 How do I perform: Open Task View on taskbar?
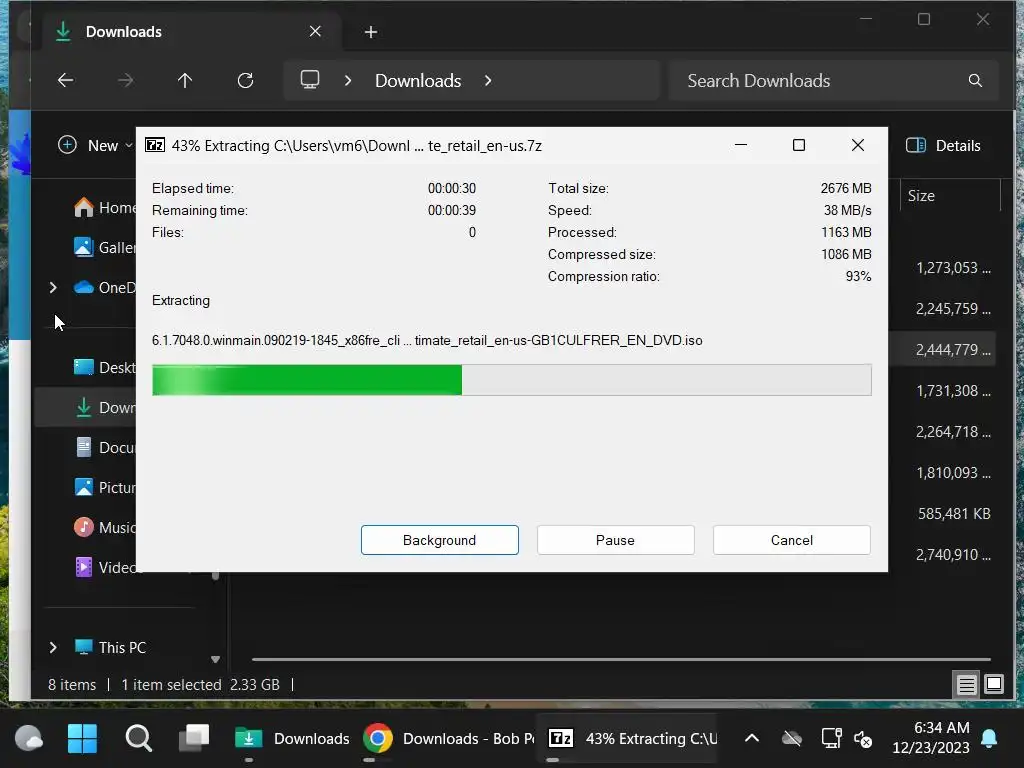195,738
